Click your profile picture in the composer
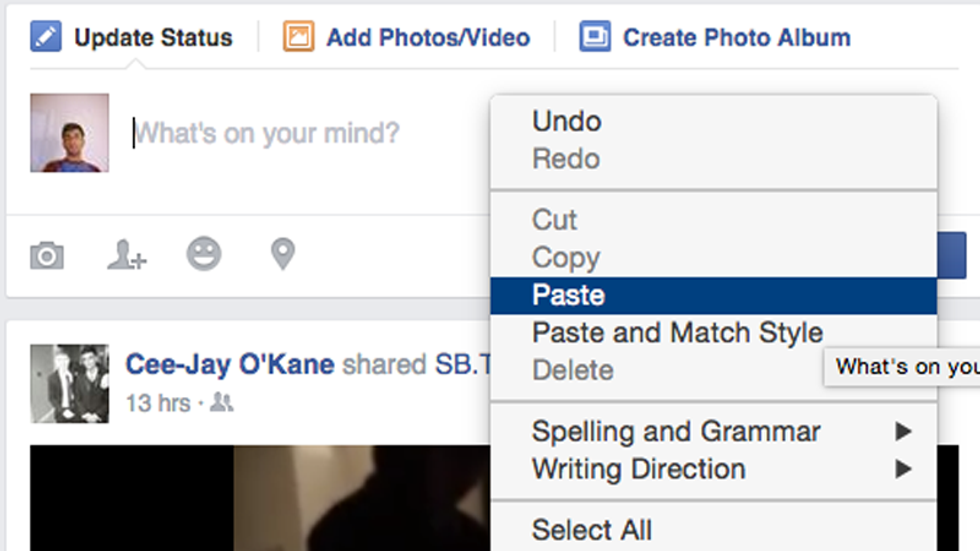This screenshot has height=551, width=980. click(69, 133)
